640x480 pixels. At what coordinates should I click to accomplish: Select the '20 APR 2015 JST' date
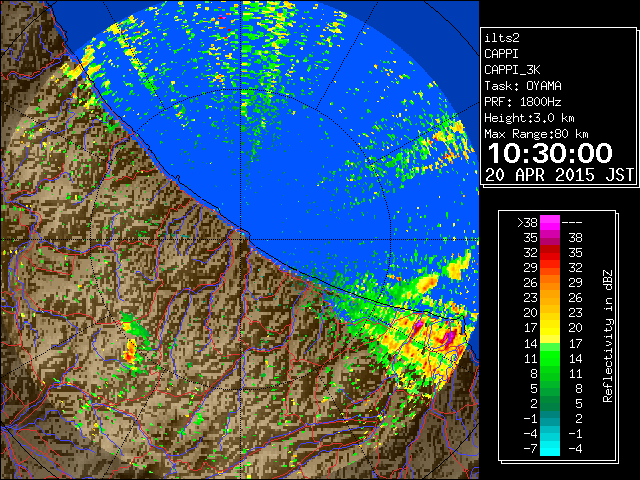559,175
